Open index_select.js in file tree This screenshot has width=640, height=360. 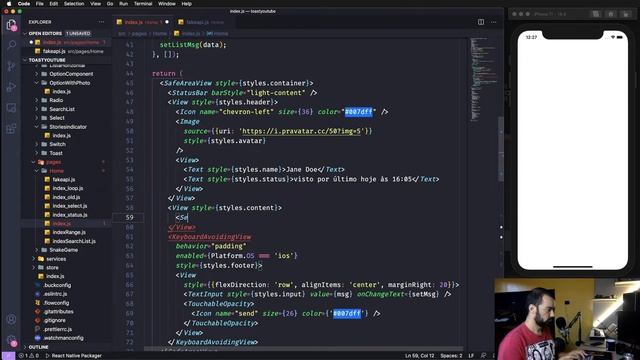coord(69,206)
